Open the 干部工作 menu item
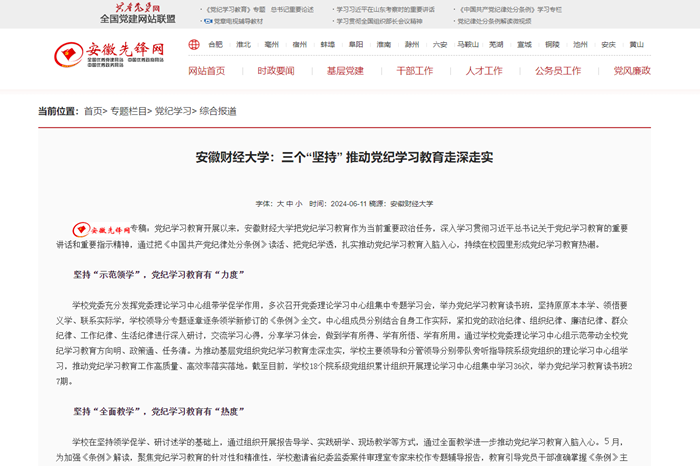The width and height of the screenshot is (700, 466). click(414, 71)
